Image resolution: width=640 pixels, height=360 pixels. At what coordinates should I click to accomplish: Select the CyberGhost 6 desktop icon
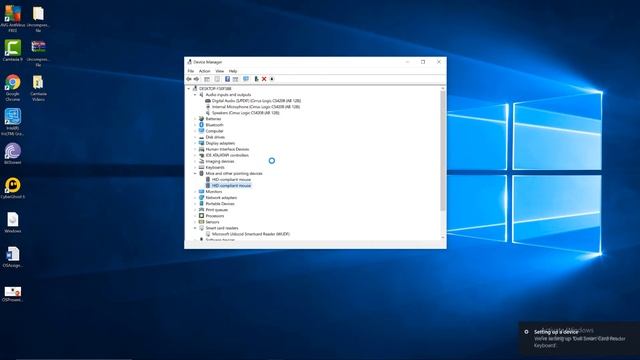(x=13, y=188)
